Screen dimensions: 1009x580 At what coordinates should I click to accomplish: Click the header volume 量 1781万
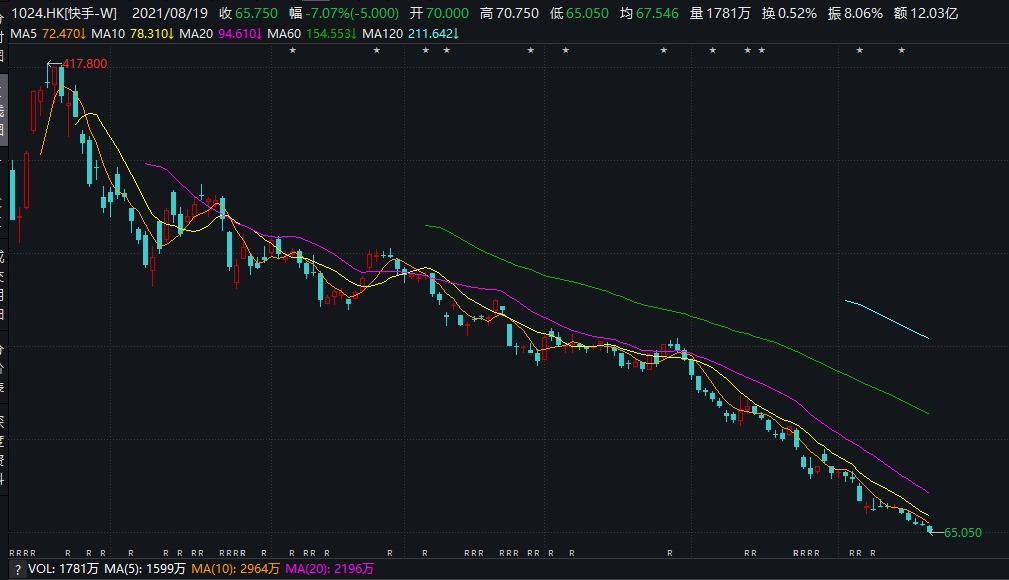pyautogui.click(x=720, y=13)
